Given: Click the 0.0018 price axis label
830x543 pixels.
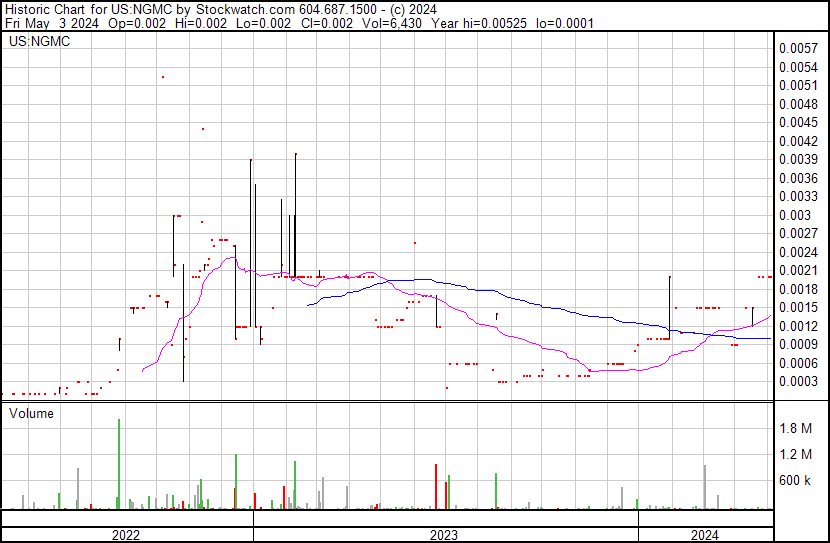Looking at the screenshot, I should (798, 289).
